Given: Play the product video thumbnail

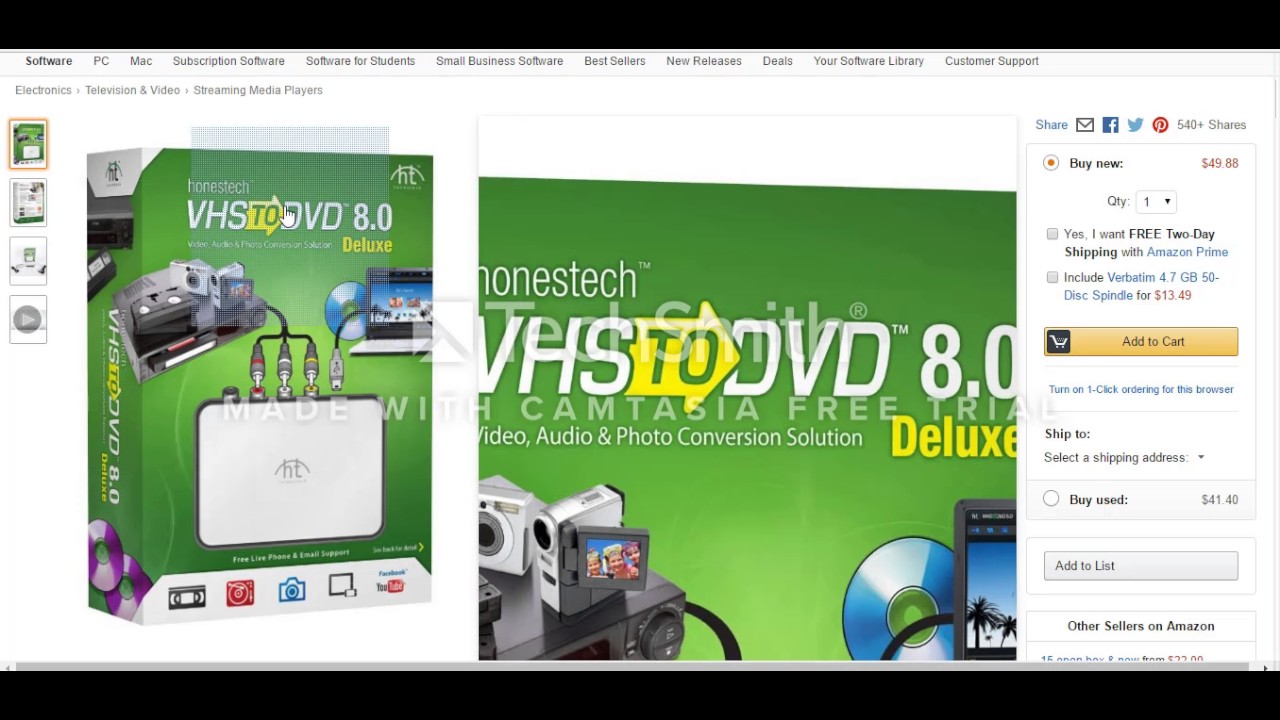Looking at the screenshot, I should click(x=28, y=319).
